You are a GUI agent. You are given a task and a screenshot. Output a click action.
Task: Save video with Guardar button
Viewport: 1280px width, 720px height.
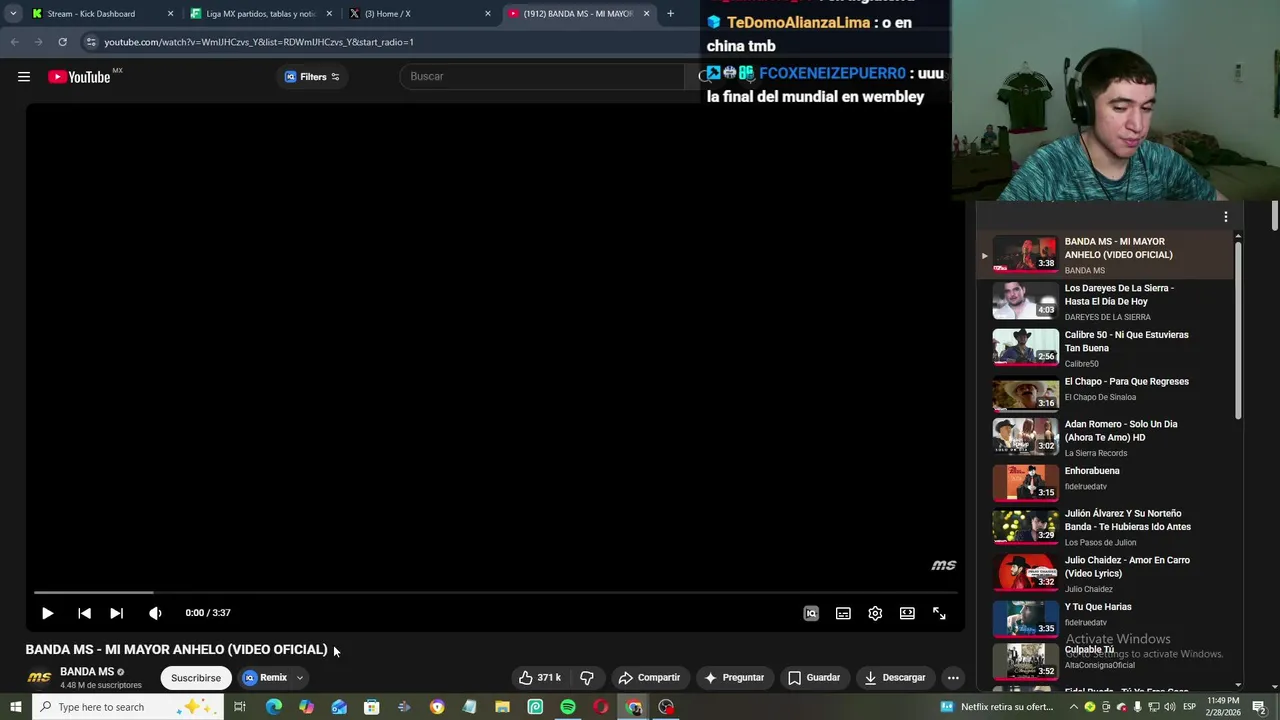[814, 678]
